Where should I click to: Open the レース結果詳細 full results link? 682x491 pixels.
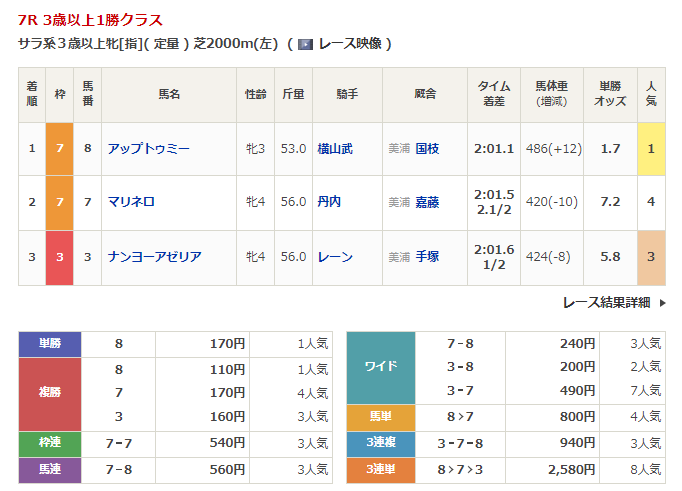coord(606,302)
